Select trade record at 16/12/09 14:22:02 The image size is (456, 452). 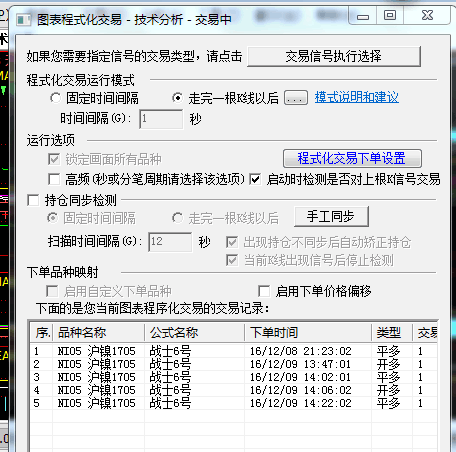click(233, 403)
